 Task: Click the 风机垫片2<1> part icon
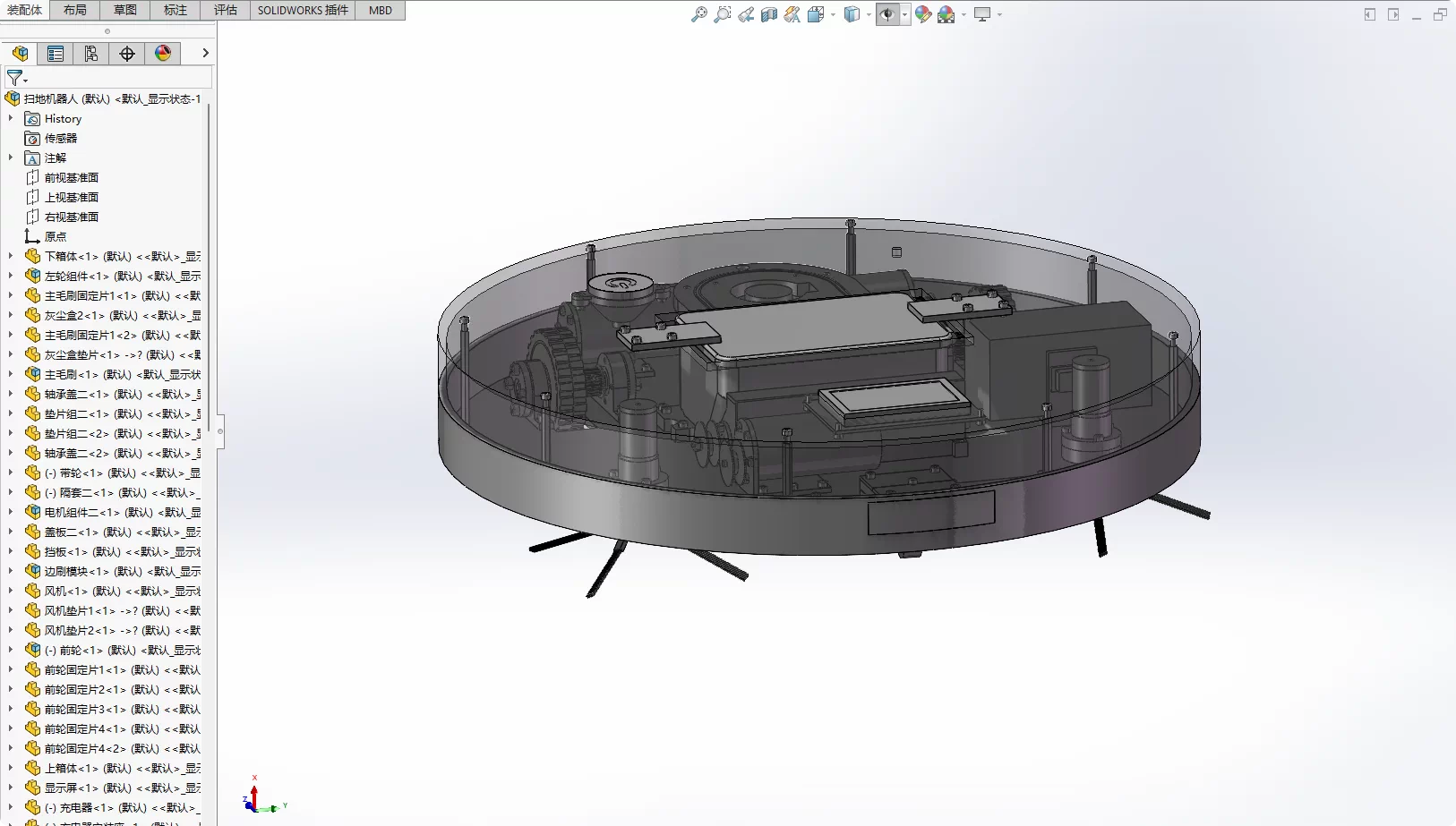click(33, 631)
